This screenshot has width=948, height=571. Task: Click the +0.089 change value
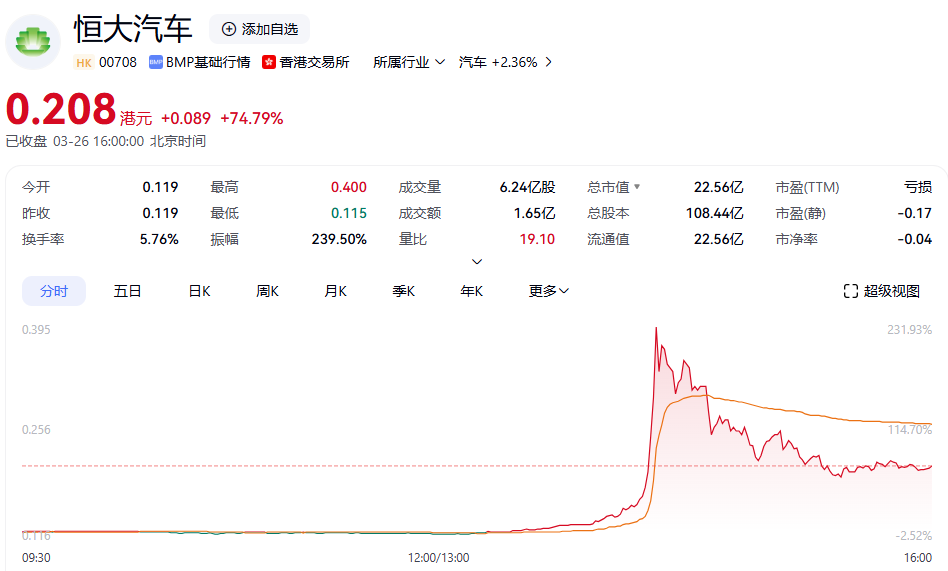(x=186, y=118)
